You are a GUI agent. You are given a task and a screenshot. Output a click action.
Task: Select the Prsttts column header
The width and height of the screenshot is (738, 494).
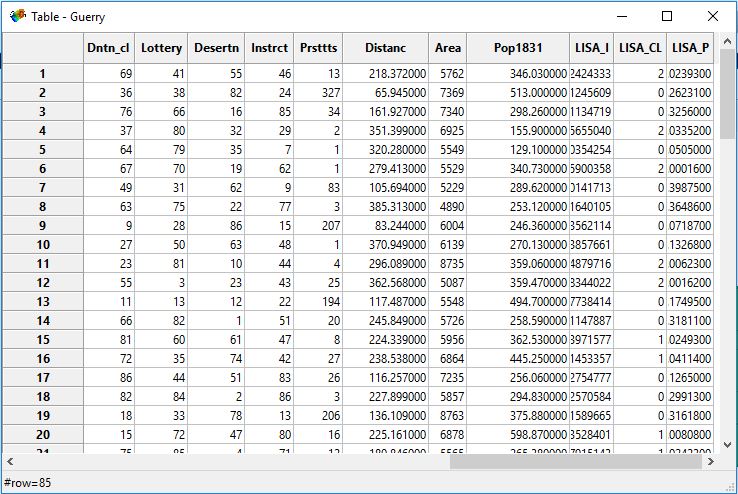[x=318, y=48]
